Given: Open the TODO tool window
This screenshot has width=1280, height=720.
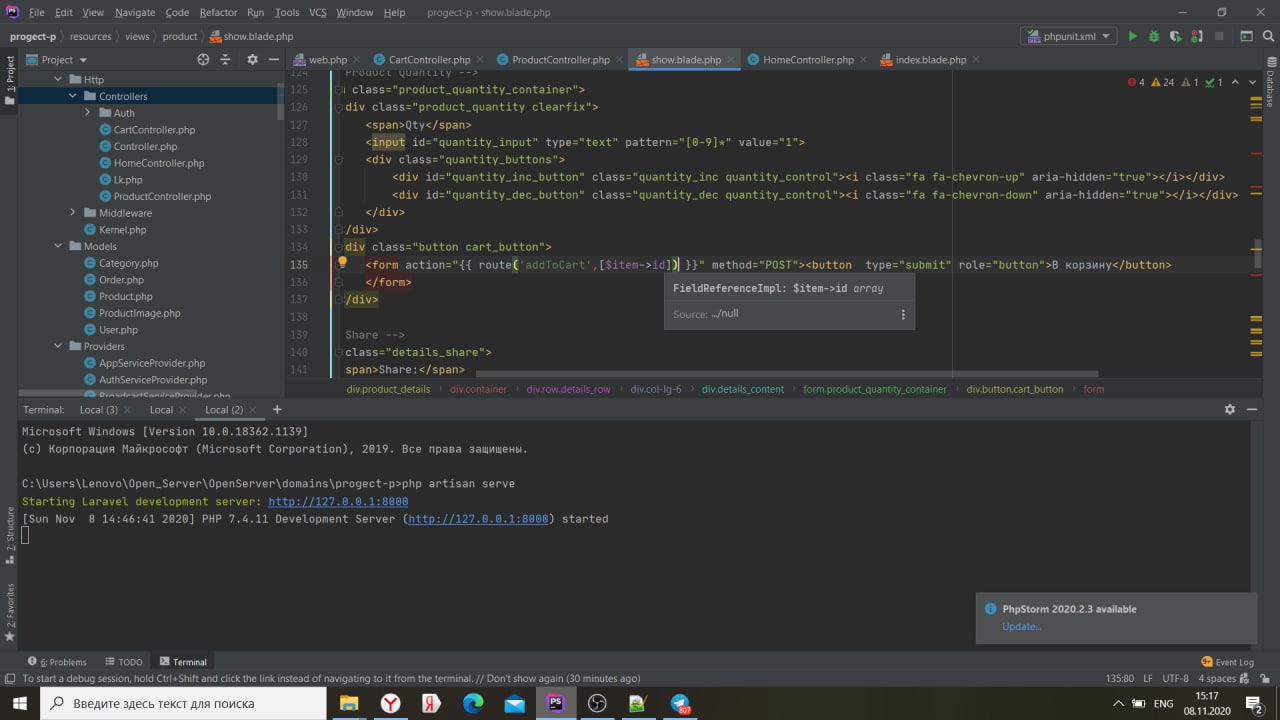Looking at the screenshot, I should 124,662.
